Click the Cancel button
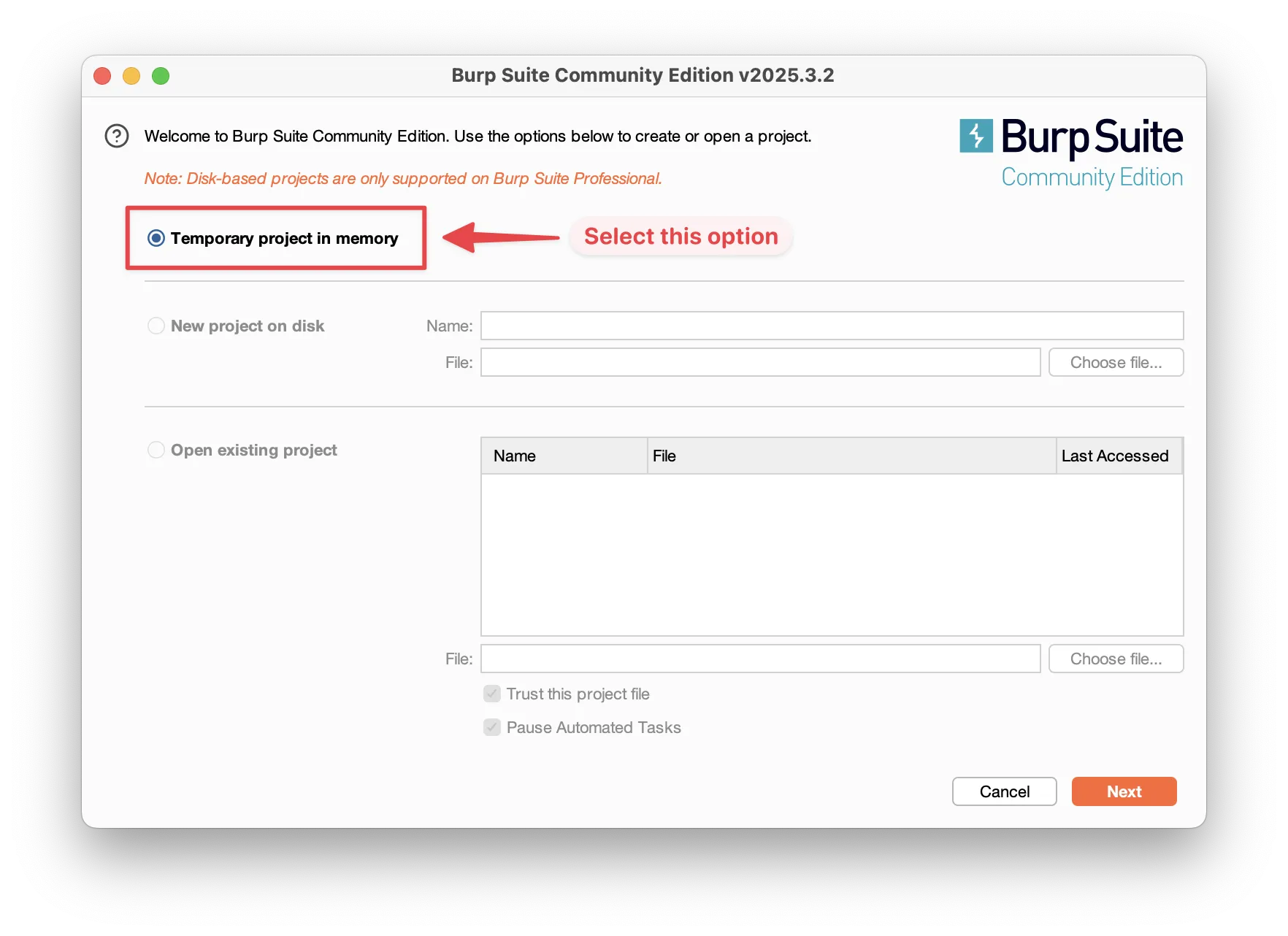1288x936 pixels. click(x=1004, y=792)
